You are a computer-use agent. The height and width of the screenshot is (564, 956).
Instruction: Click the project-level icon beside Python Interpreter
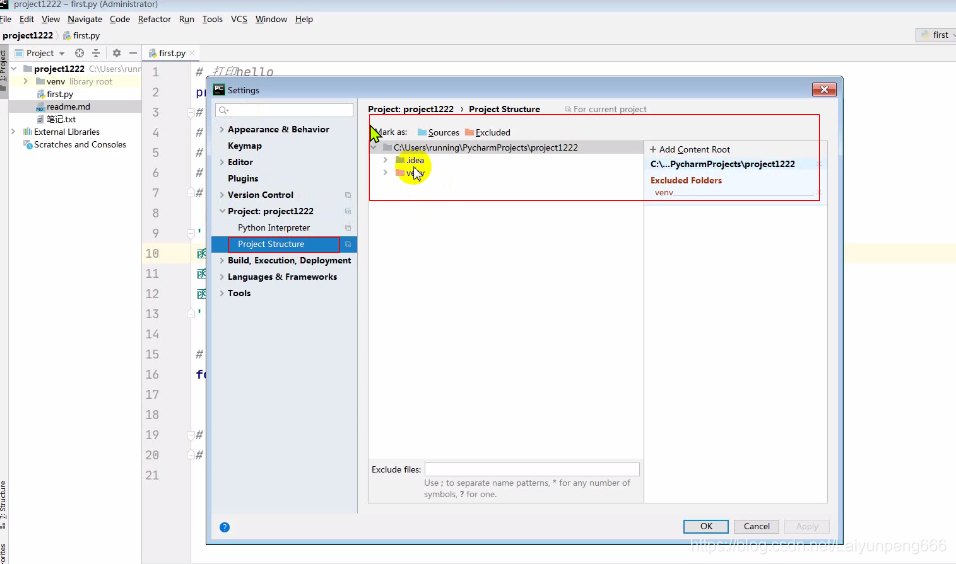point(348,228)
